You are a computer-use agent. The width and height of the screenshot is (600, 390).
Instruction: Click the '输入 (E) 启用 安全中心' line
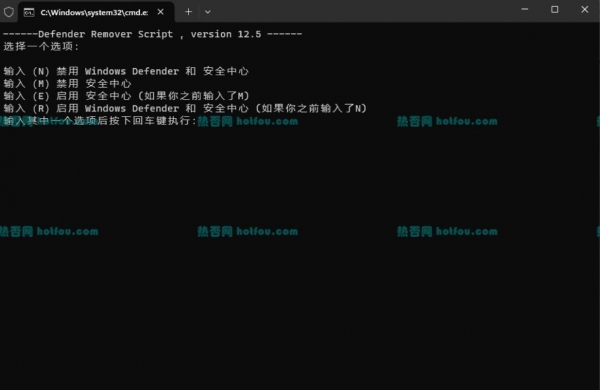(127, 96)
